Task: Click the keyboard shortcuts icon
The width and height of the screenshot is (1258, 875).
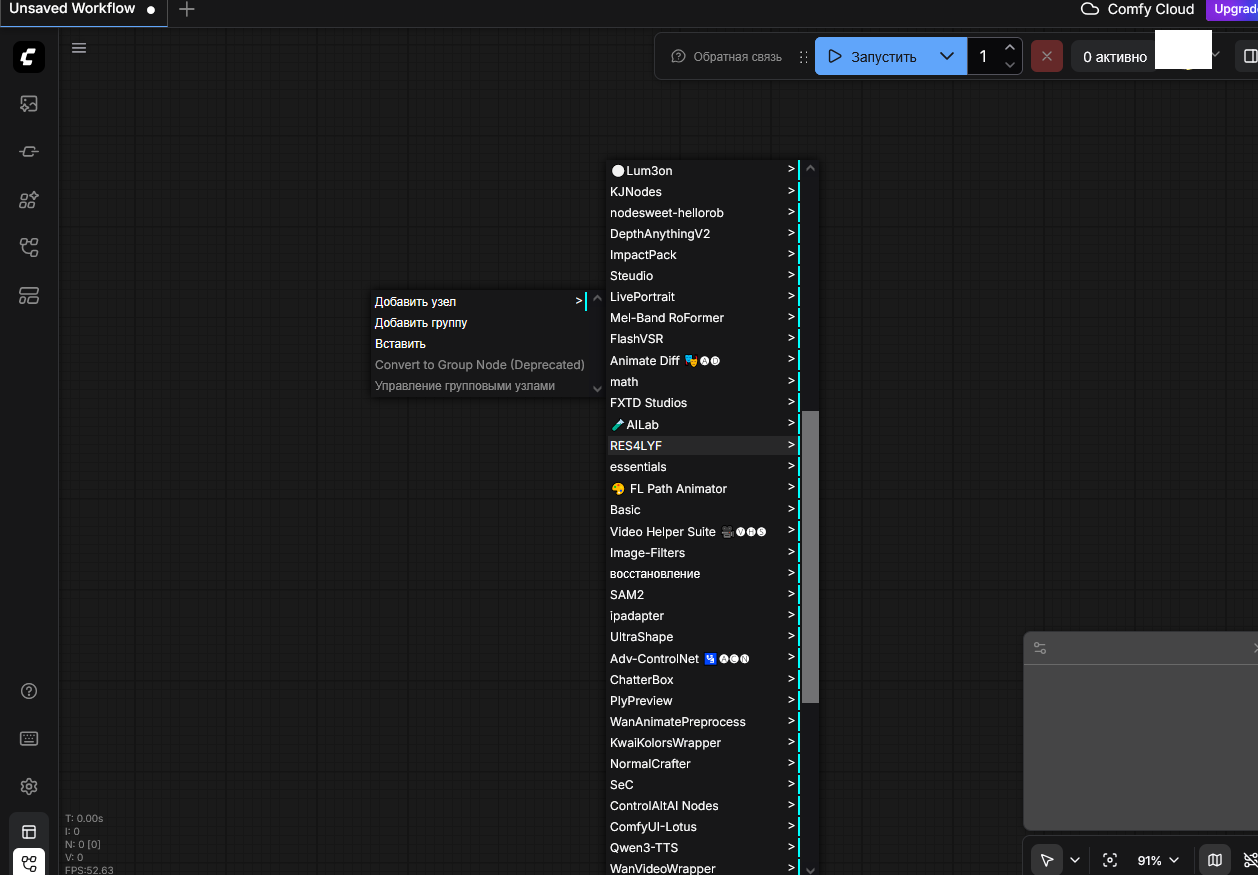Action: tap(29, 739)
